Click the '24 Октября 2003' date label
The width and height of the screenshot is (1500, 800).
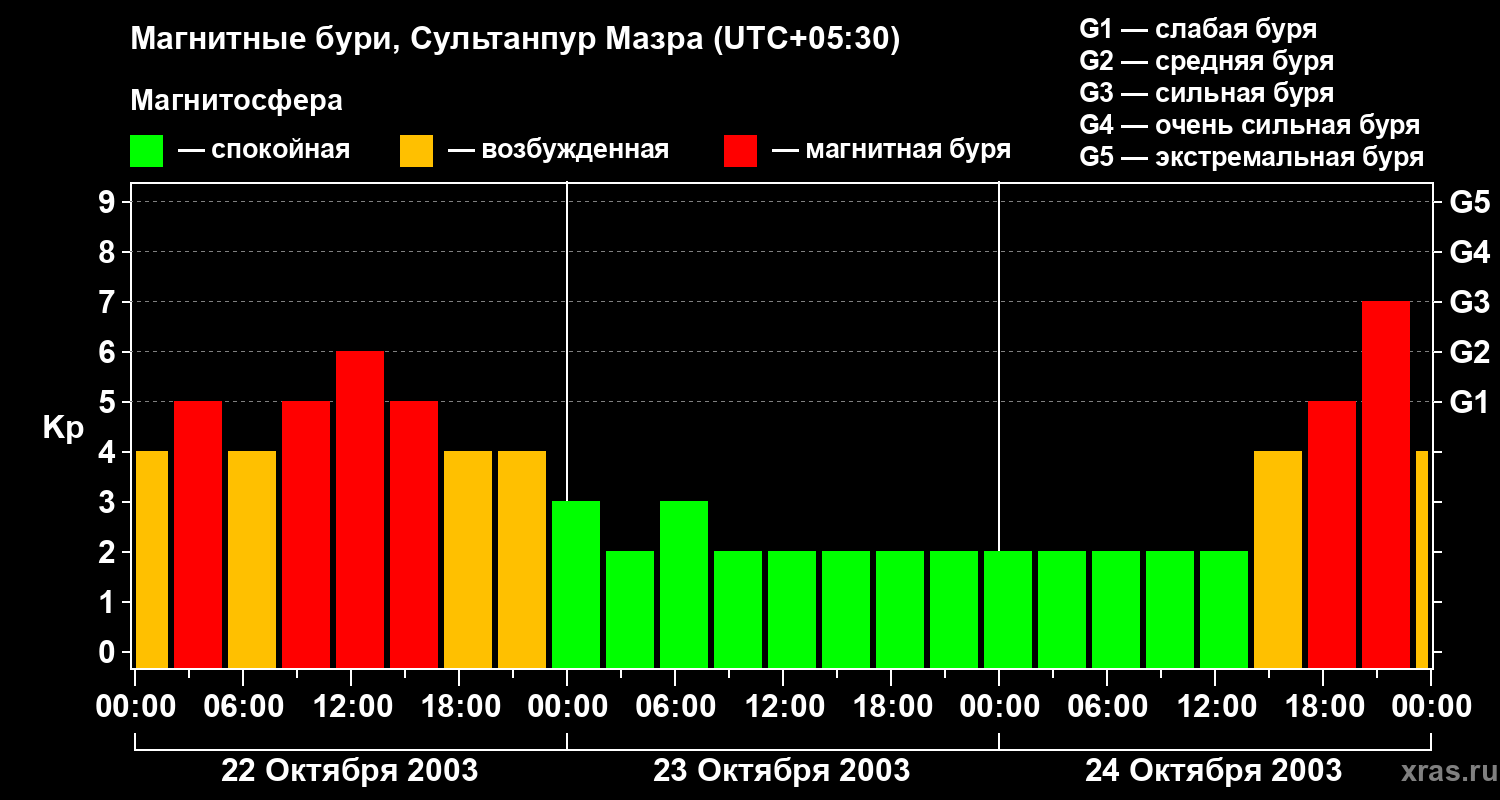[x=1214, y=771]
